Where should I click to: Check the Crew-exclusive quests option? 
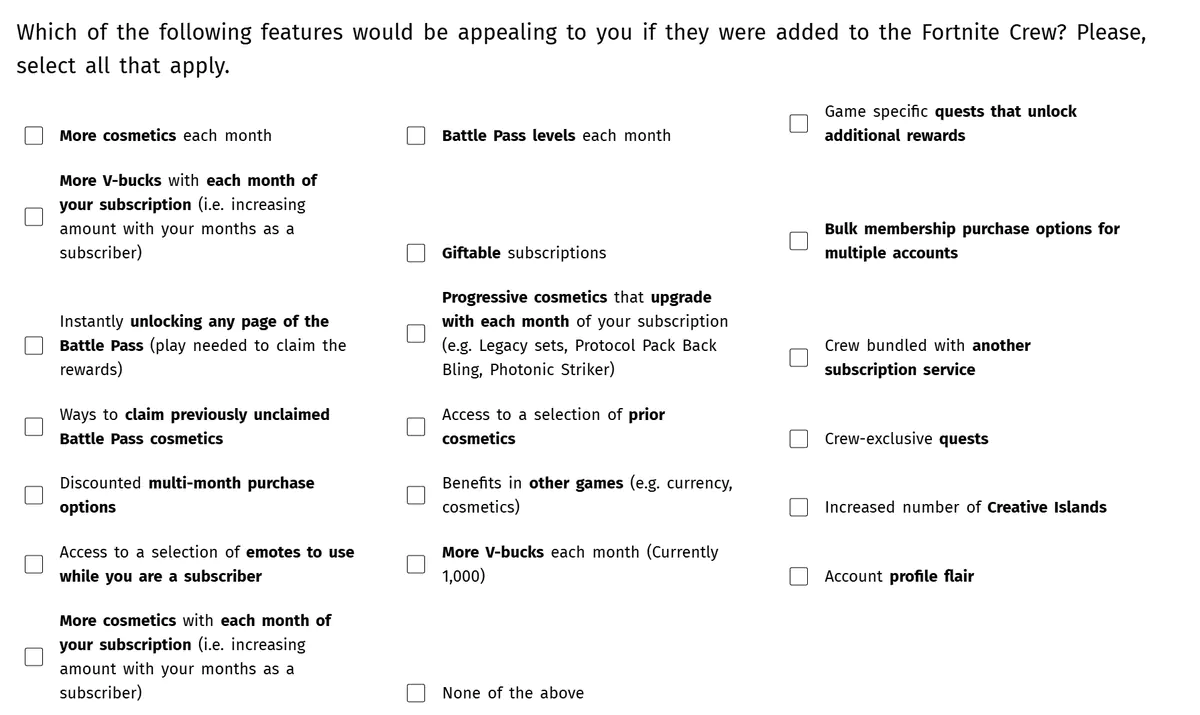[x=798, y=438]
